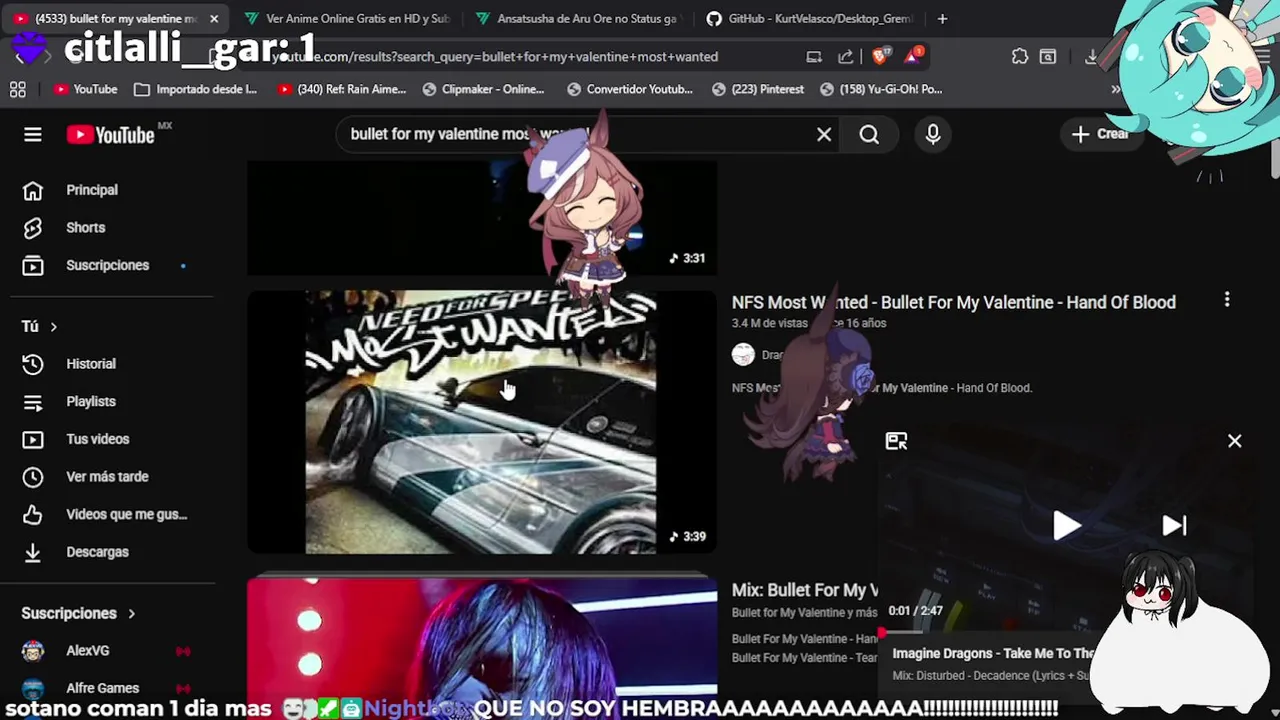Open the NFS Most Wanted Hand Of Blood title
The image size is (1280, 720).
click(x=953, y=302)
